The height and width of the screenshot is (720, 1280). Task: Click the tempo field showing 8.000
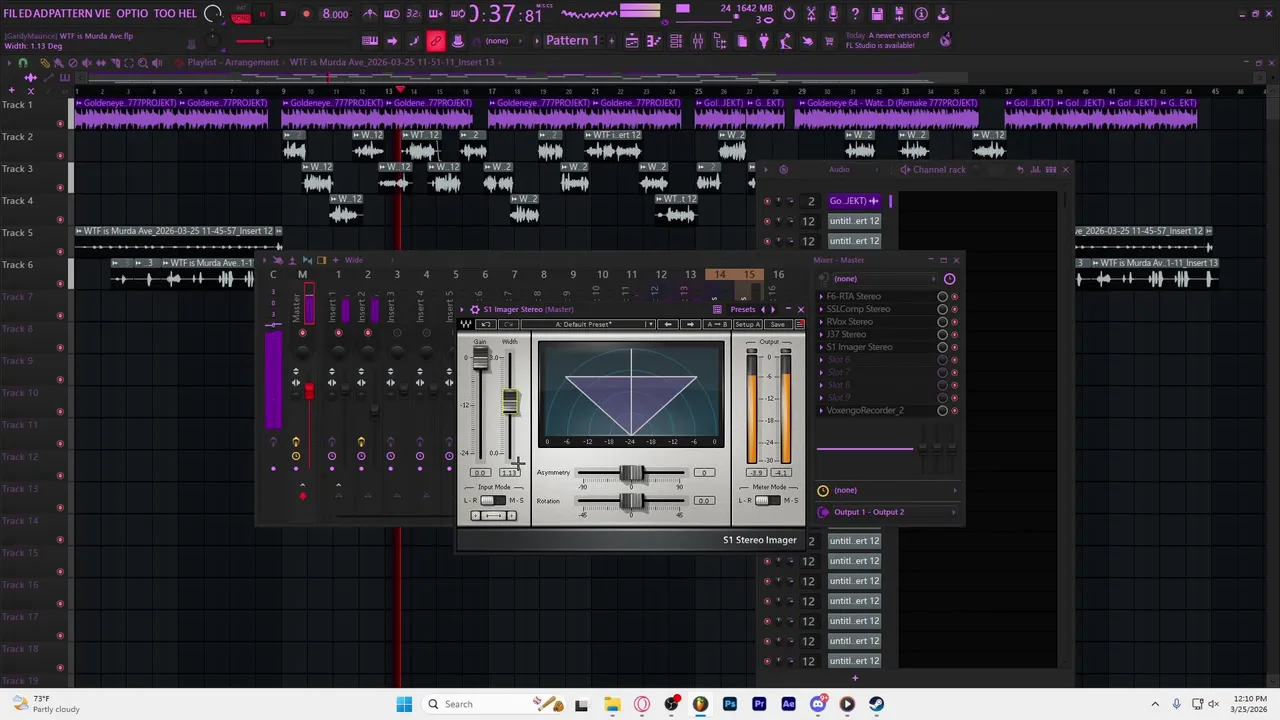(335, 14)
